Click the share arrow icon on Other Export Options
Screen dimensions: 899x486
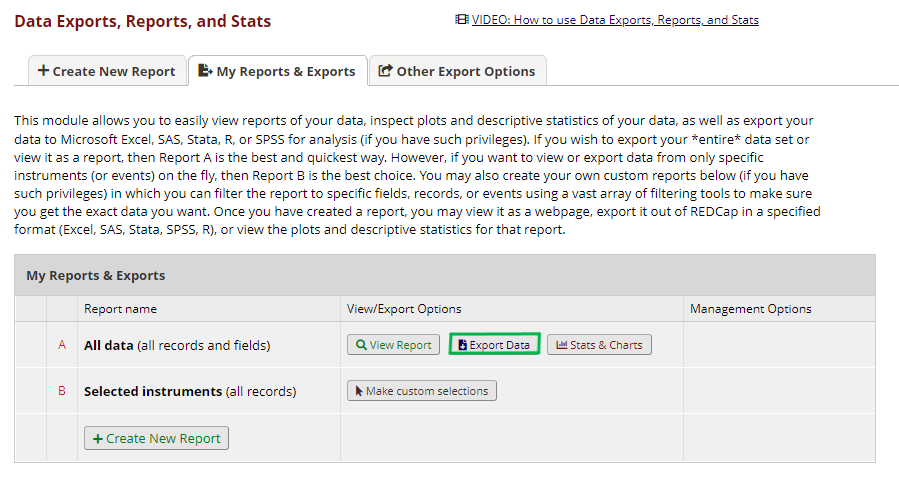(385, 71)
